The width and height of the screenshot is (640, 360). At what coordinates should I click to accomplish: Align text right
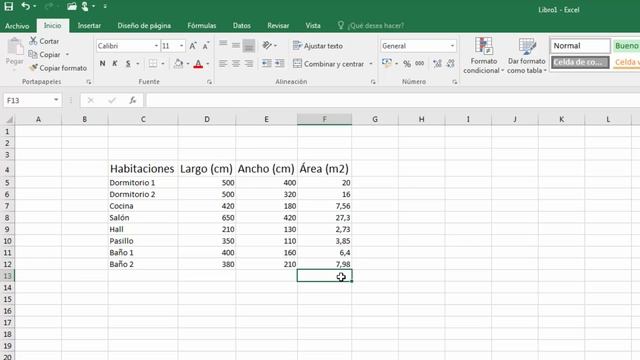pos(249,63)
